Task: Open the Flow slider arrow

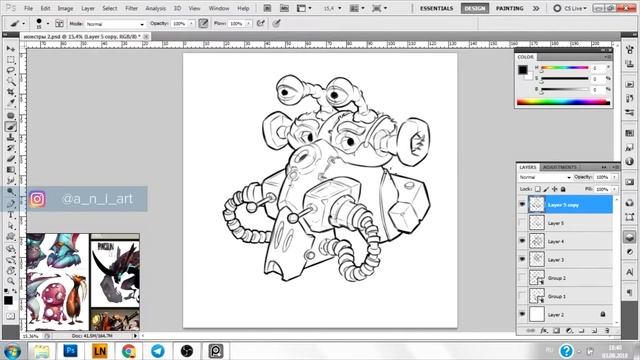Action: (248, 24)
